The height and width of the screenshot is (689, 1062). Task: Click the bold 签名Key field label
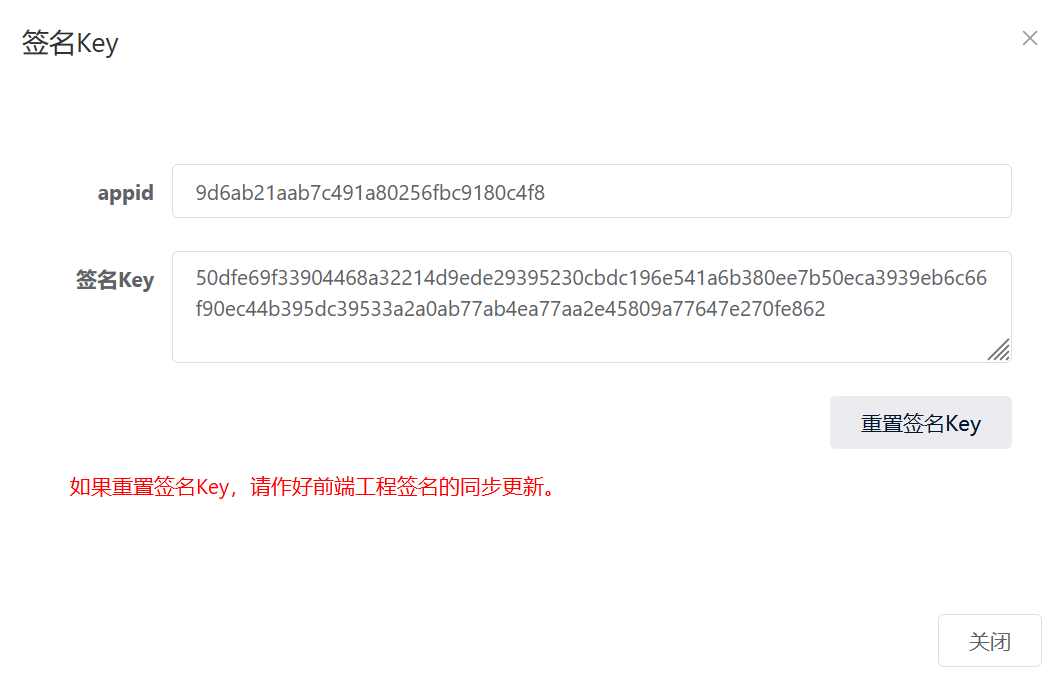(x=114, y=279)
